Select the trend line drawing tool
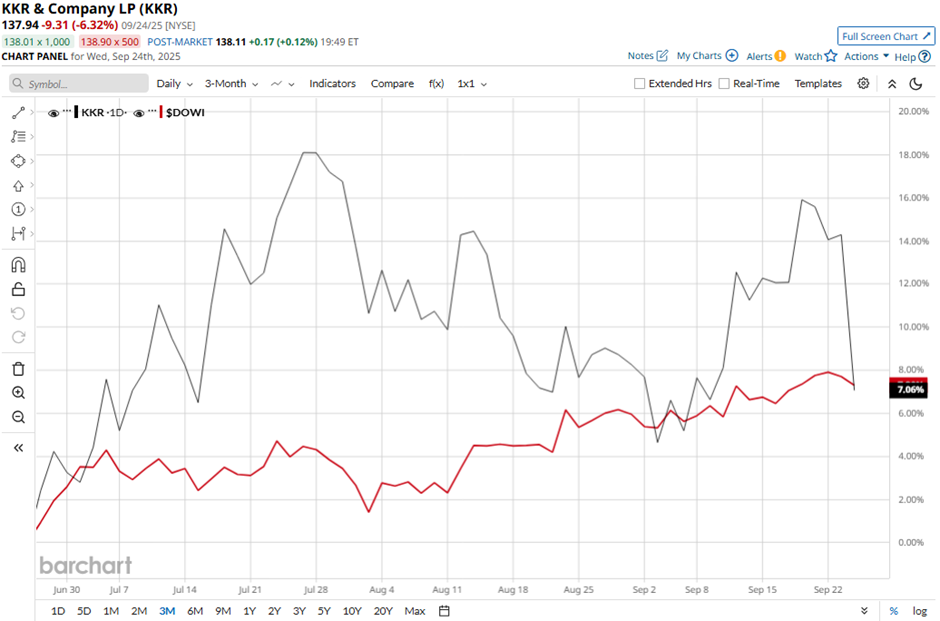The height and width of the screenshot is (621, 940). [18, 113]
